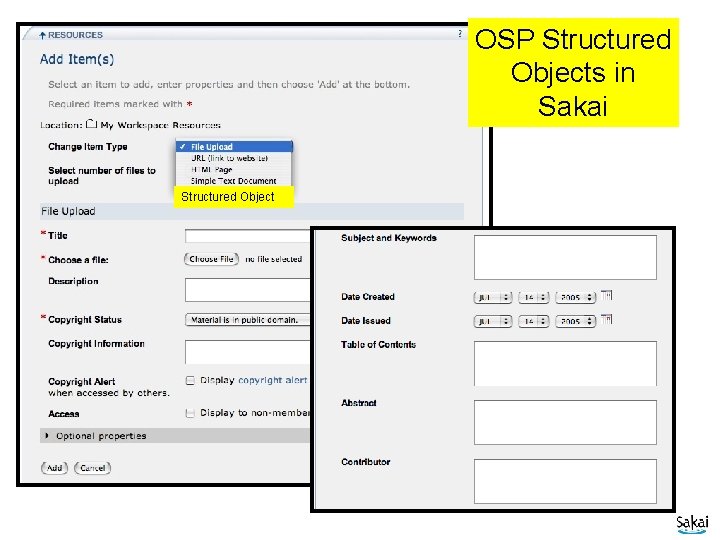Open Date Issued year dropdown
The image size is (720, 540).
(575, 321)
